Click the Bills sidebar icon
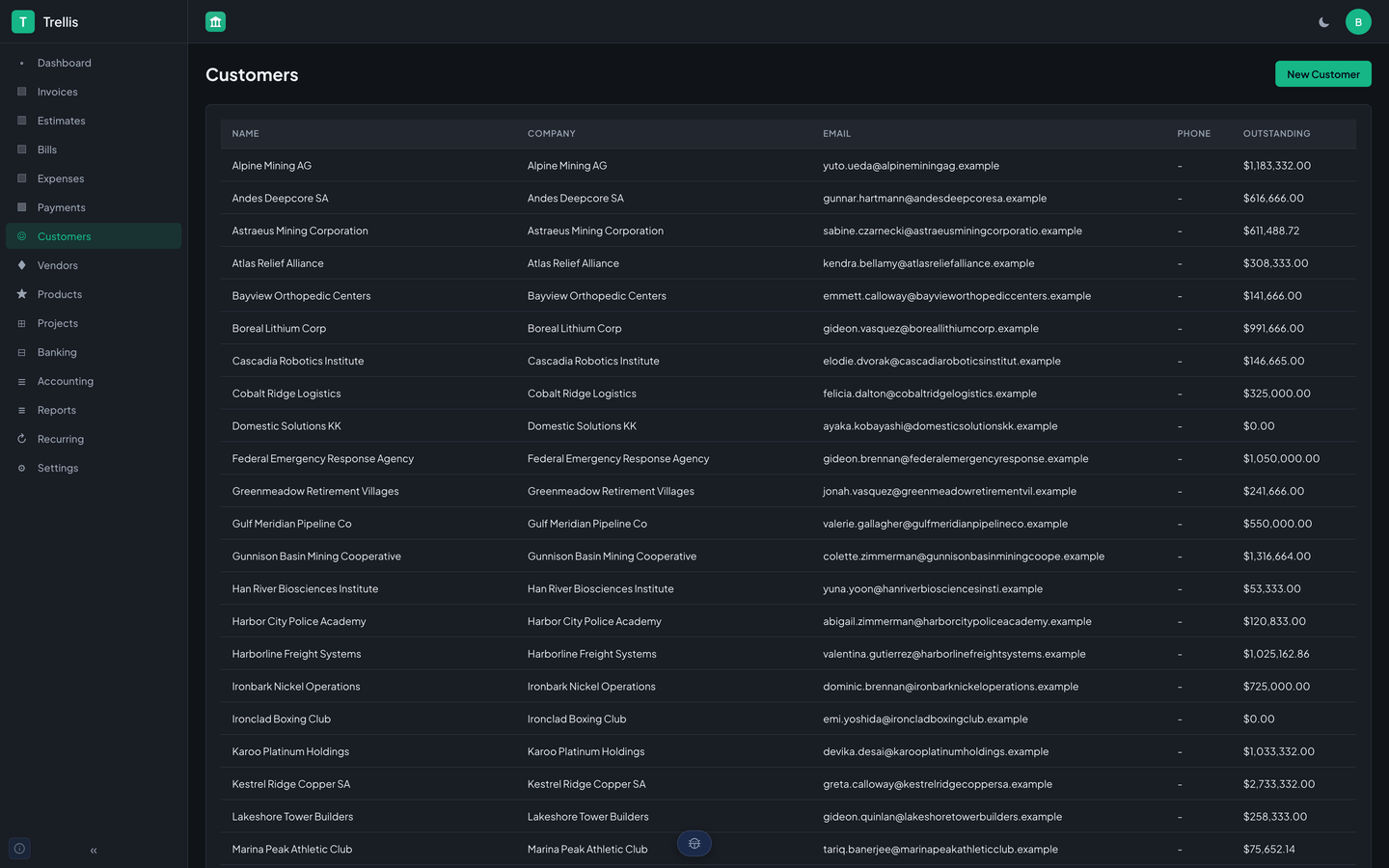This screenshot has width=1389, height=868. click(x=21, y=149)
